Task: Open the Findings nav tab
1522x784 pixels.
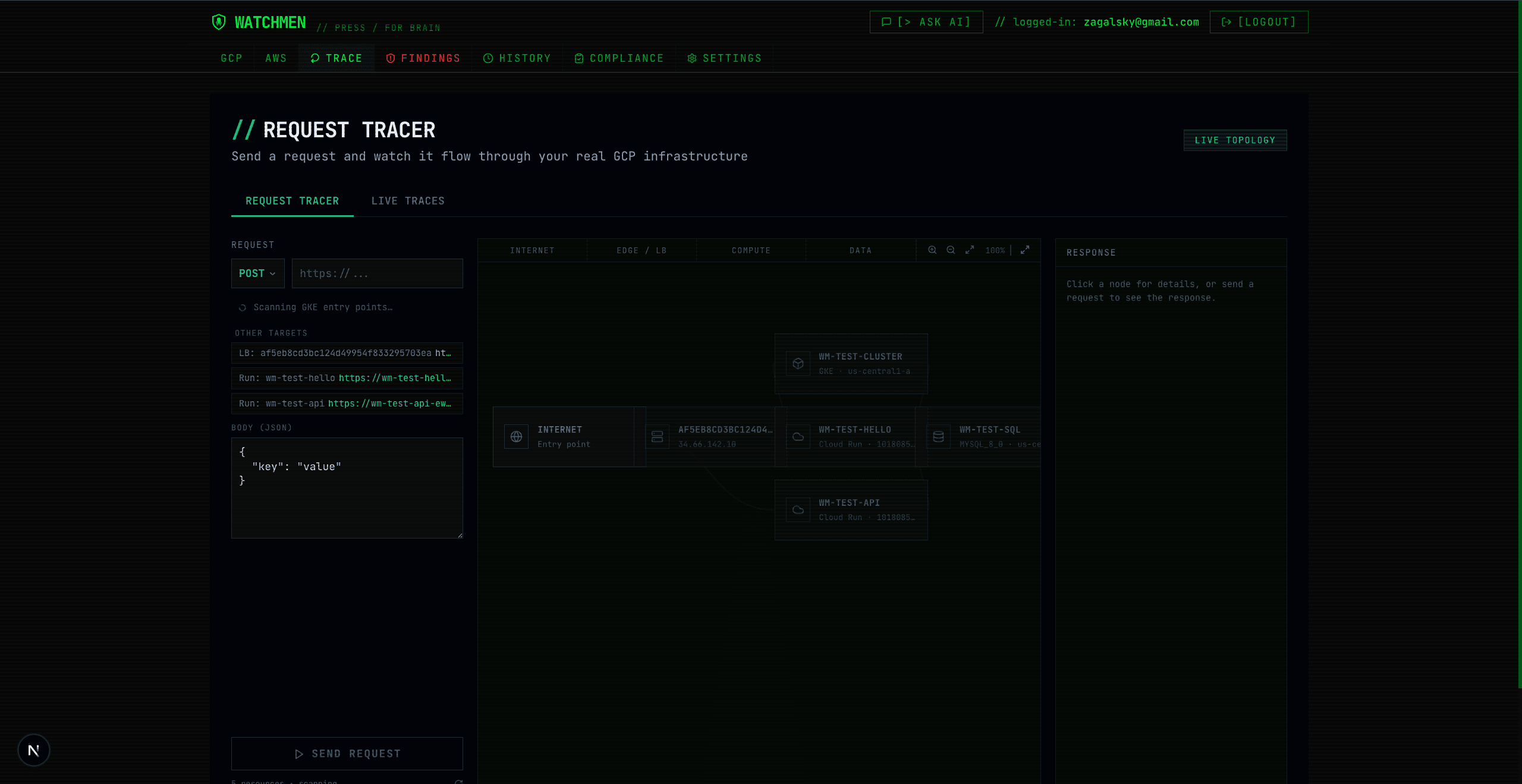Action: pos(423,58)
